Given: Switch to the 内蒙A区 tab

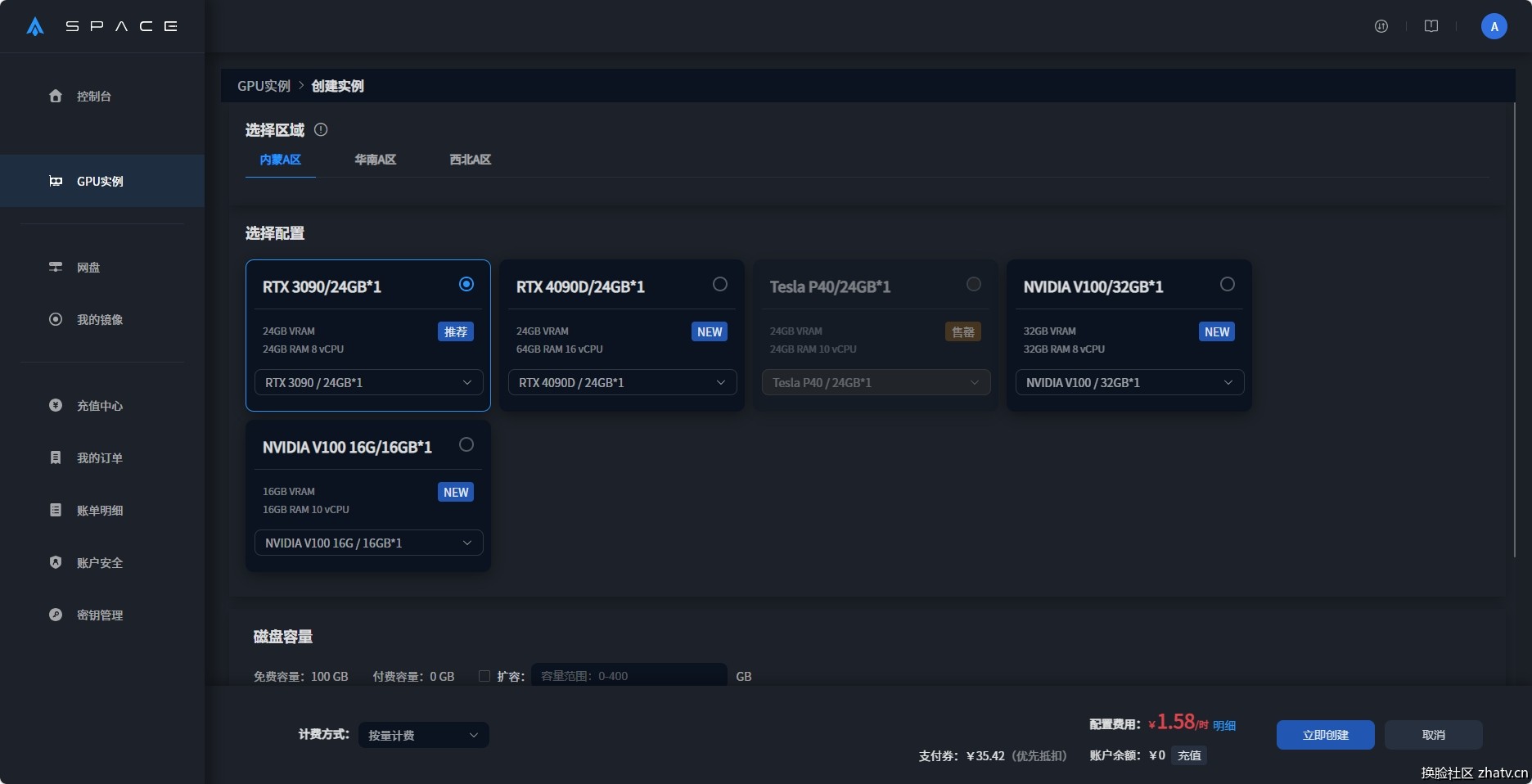Looking at the screenshot, I should [281, 160].
